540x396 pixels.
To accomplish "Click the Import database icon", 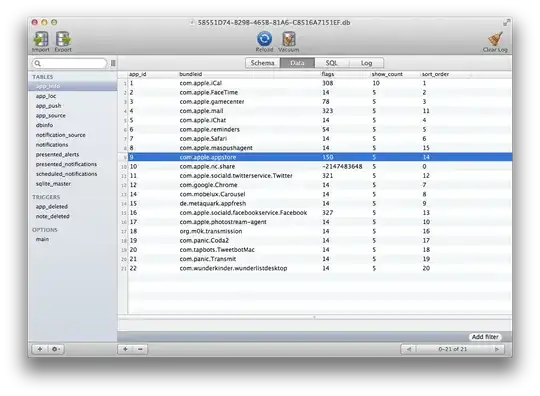I will click(41, 39).
